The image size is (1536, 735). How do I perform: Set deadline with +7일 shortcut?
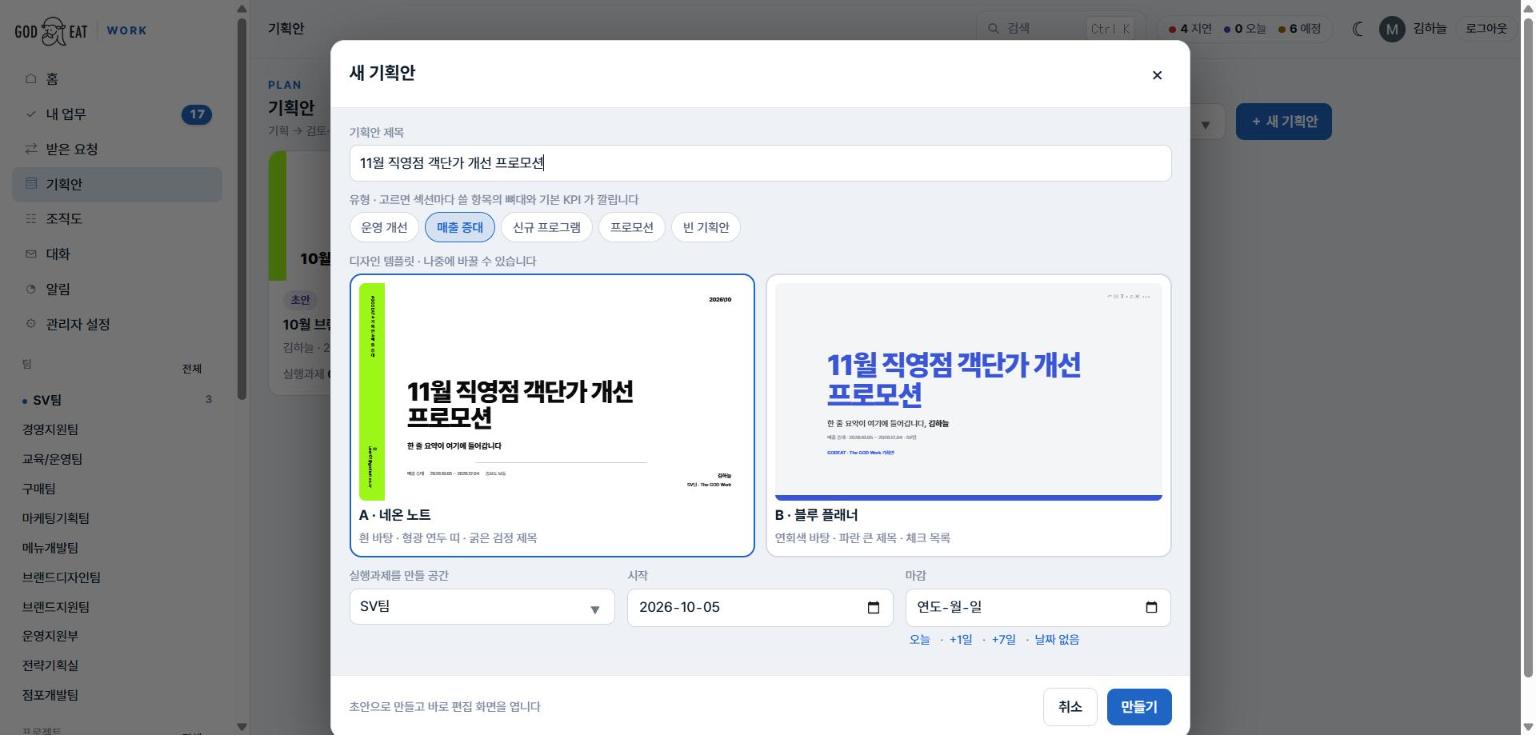click(x=1004, y=640)
